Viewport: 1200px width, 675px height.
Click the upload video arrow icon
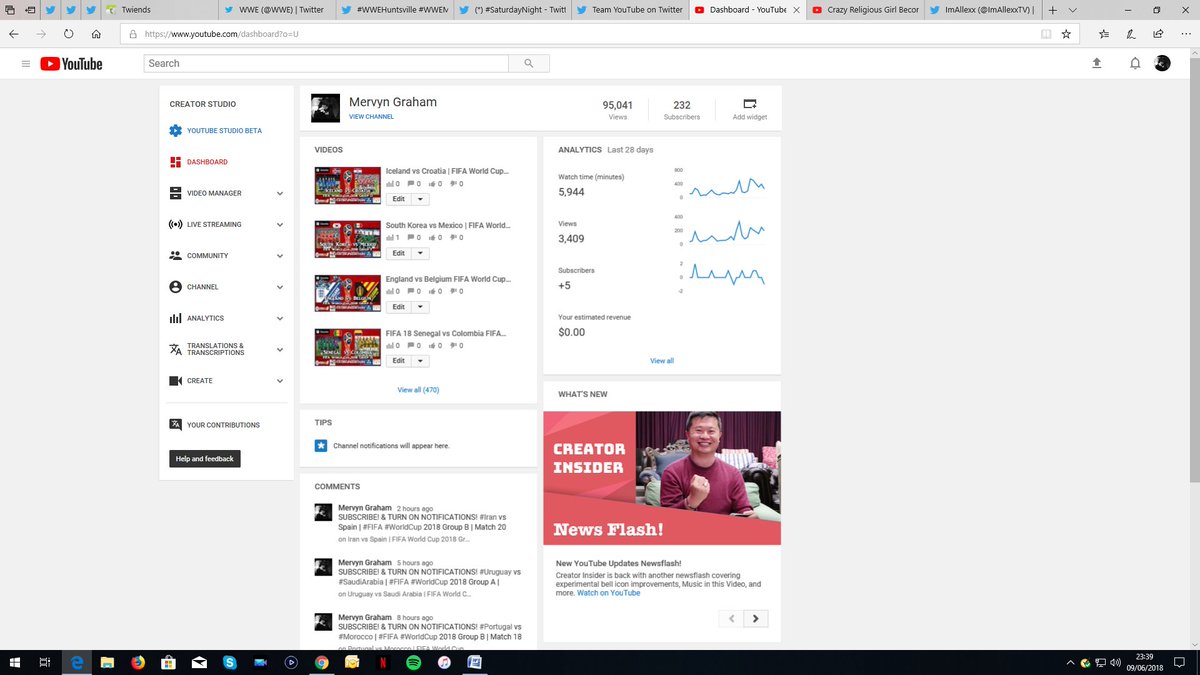coord(1096,63)
